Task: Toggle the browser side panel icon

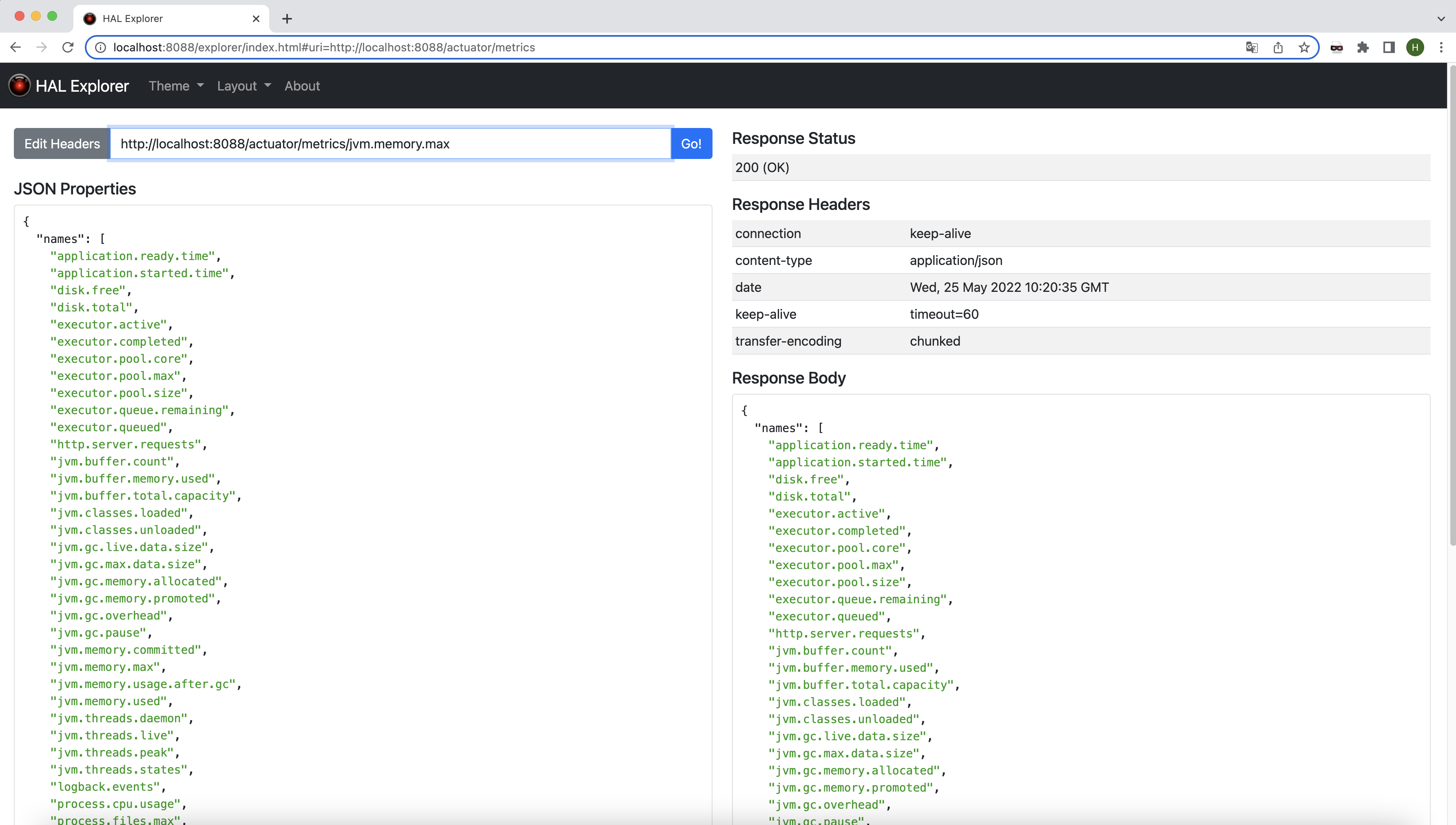Action: (1389, 48)
